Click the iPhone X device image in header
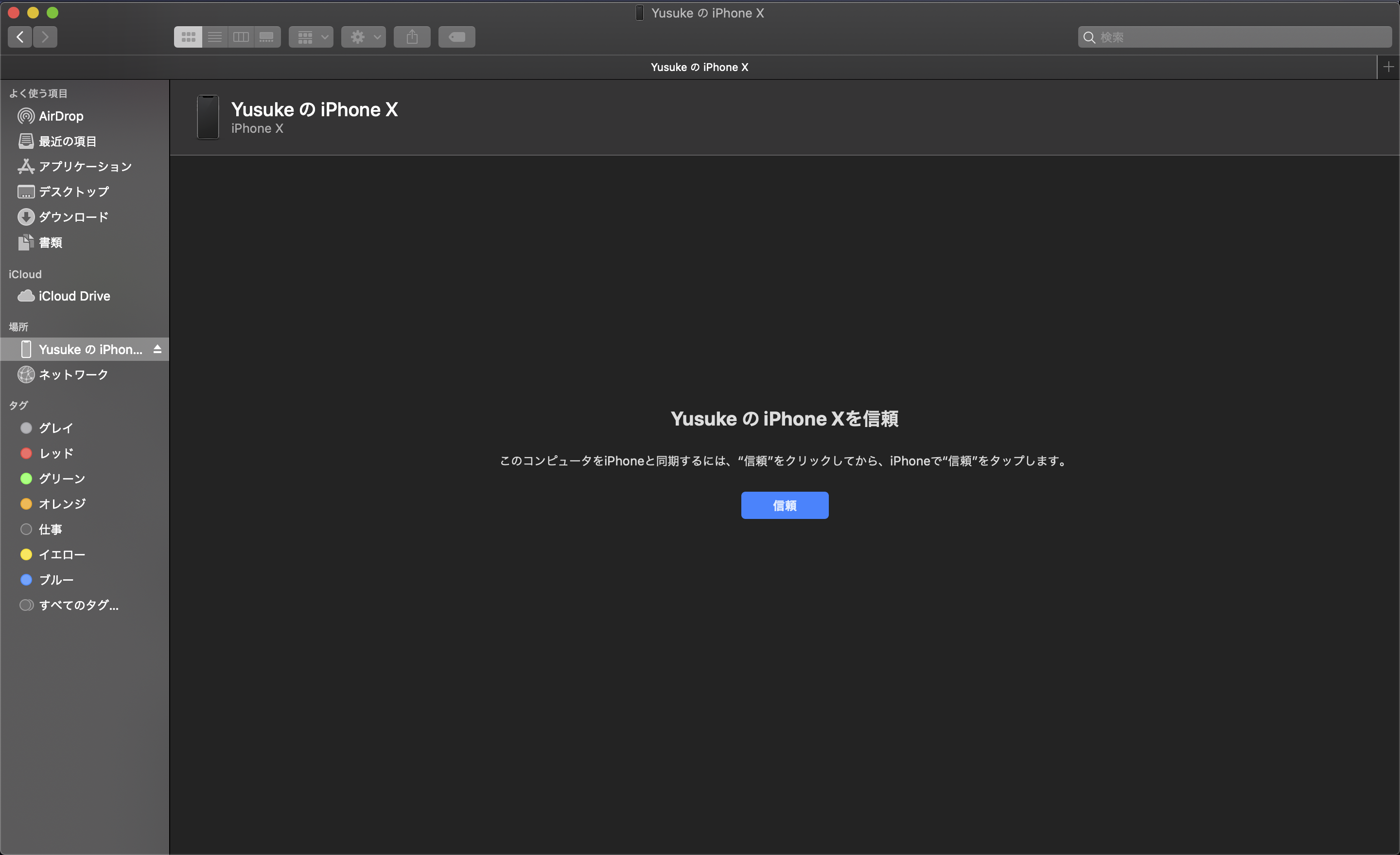 [208, 117]
